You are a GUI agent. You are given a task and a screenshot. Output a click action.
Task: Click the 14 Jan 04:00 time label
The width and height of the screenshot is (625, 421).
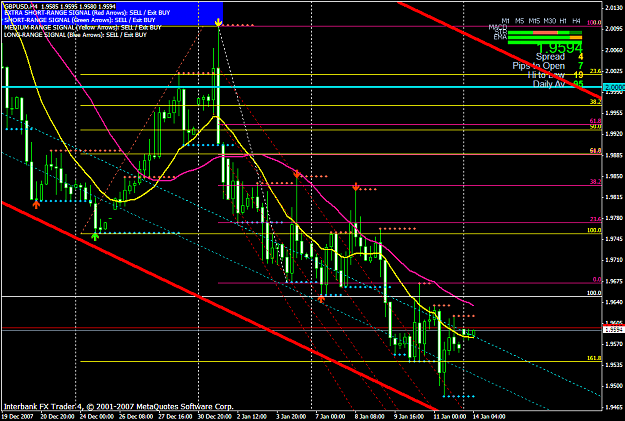click(489, 417)
